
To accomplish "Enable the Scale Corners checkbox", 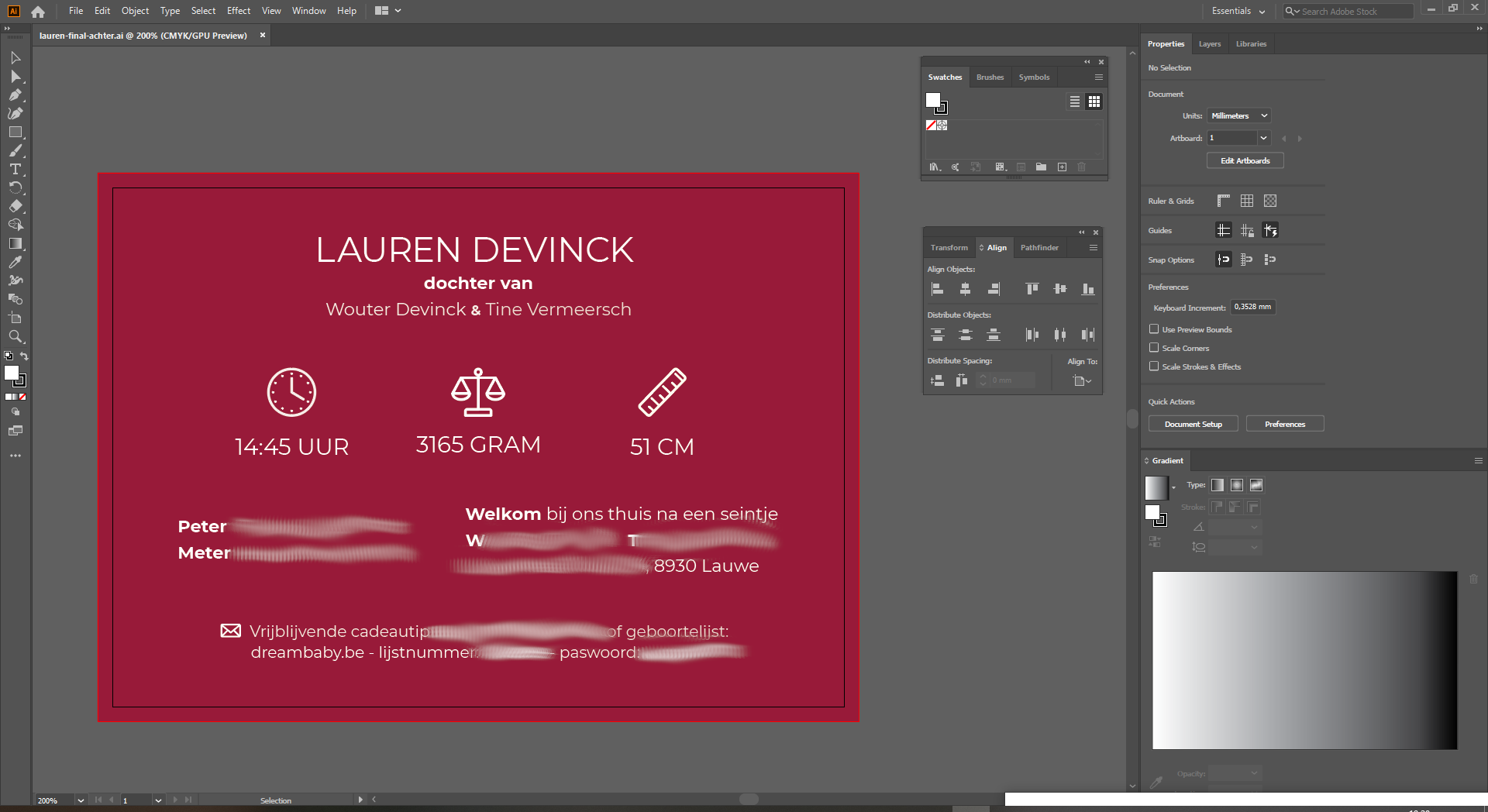I will pyautogui.click(x=1154, y=348).
